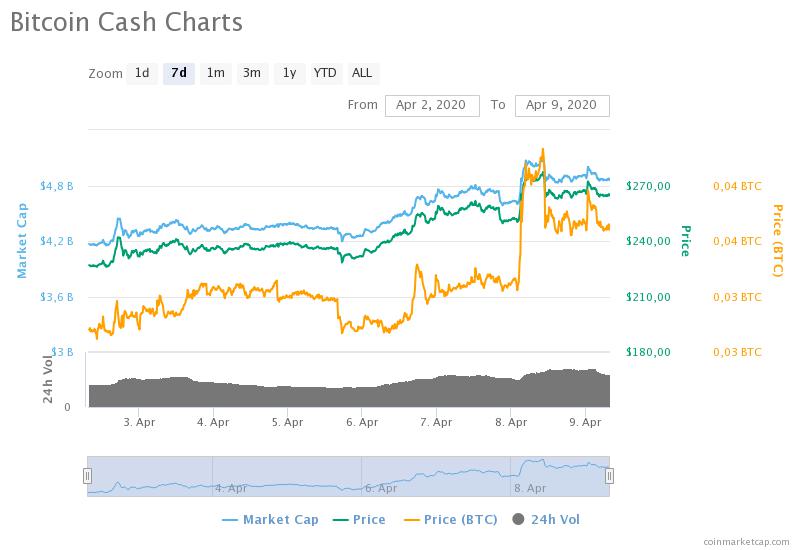Toggle 24h Vol series in legend
Image resolution: width=800 pixels, height=550 pixels.
tap(546, 520)
